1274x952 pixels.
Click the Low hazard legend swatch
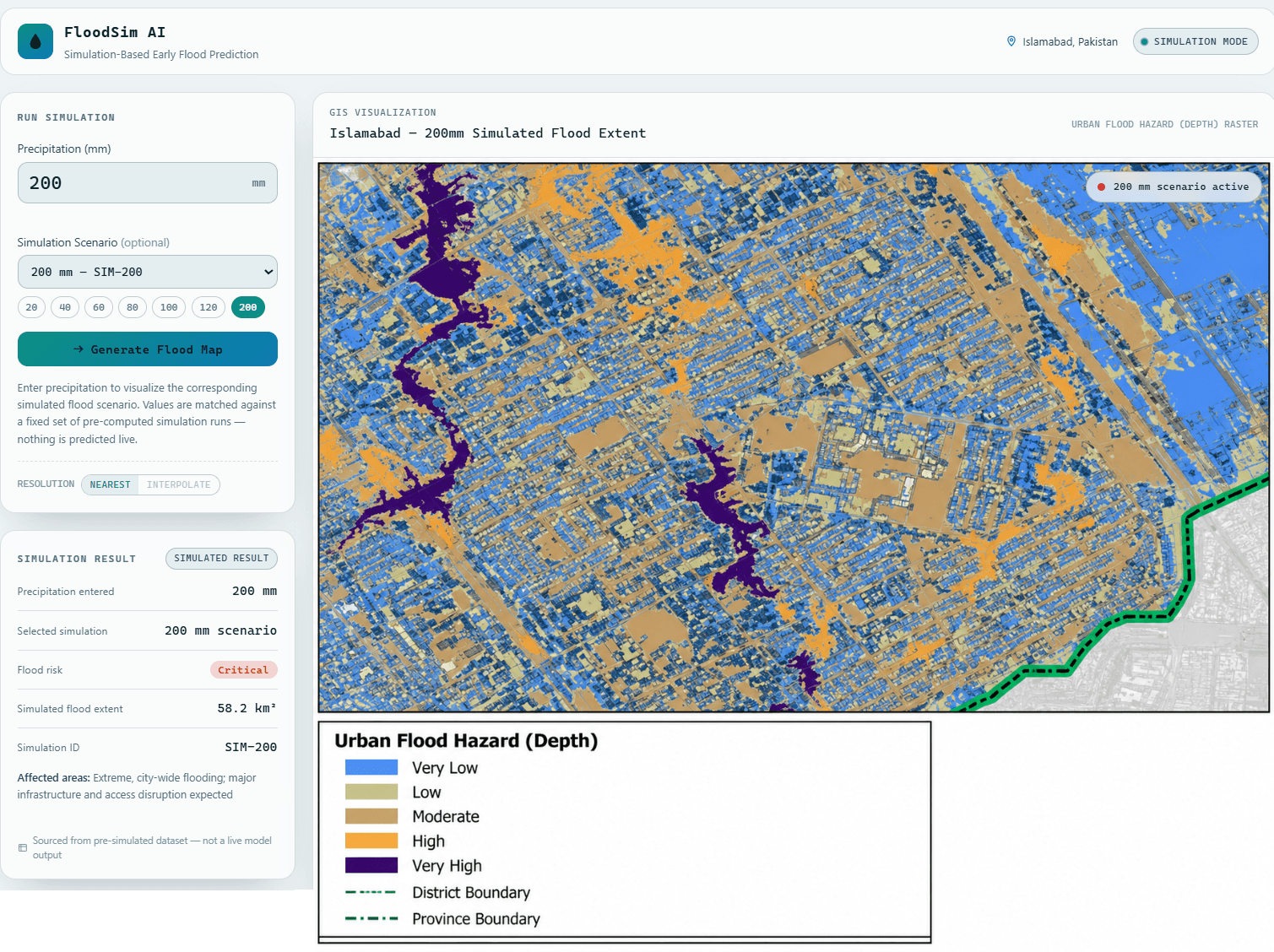point(371,792)
